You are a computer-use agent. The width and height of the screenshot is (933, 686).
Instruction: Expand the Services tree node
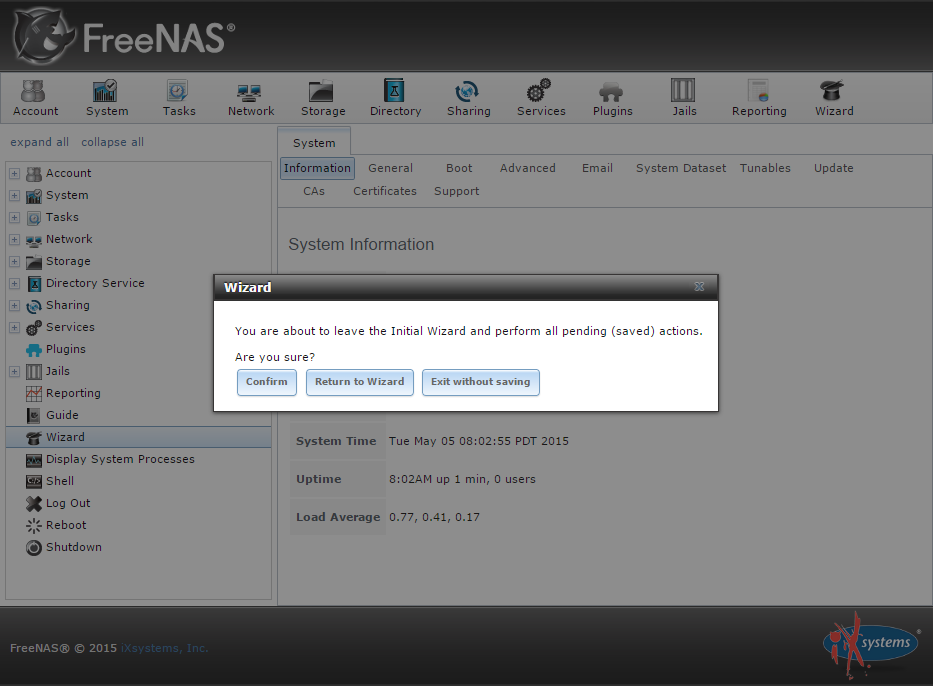pyautogui.click(x=15, y=328)
